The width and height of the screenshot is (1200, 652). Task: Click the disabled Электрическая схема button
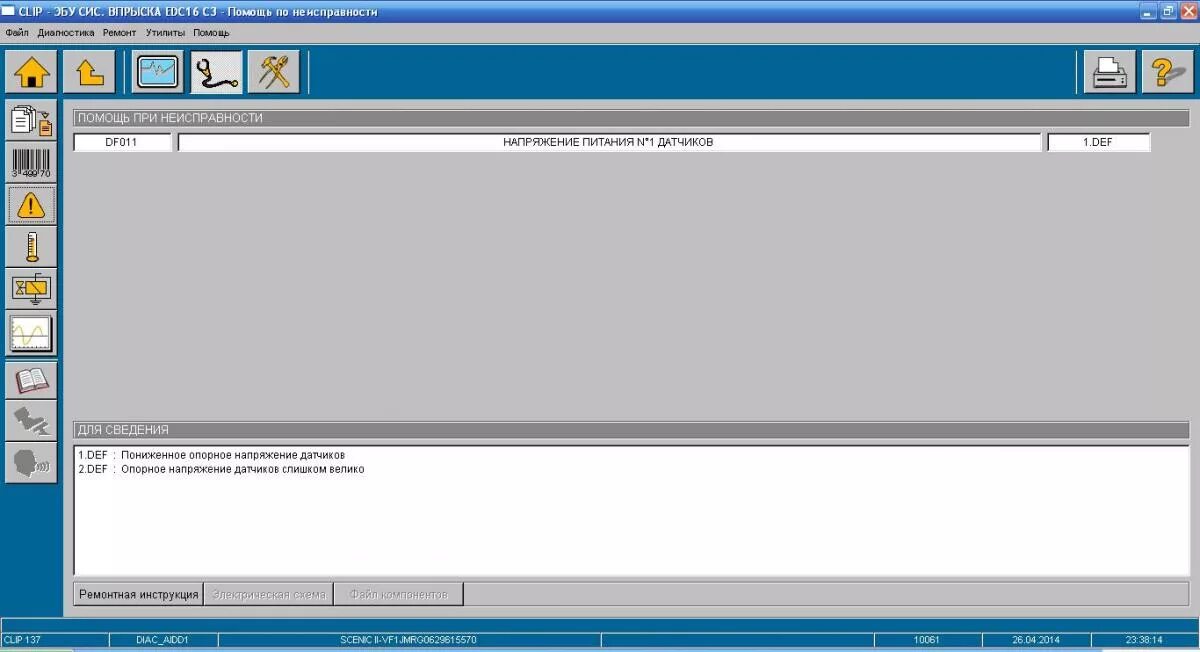click(x=268, y=594)
